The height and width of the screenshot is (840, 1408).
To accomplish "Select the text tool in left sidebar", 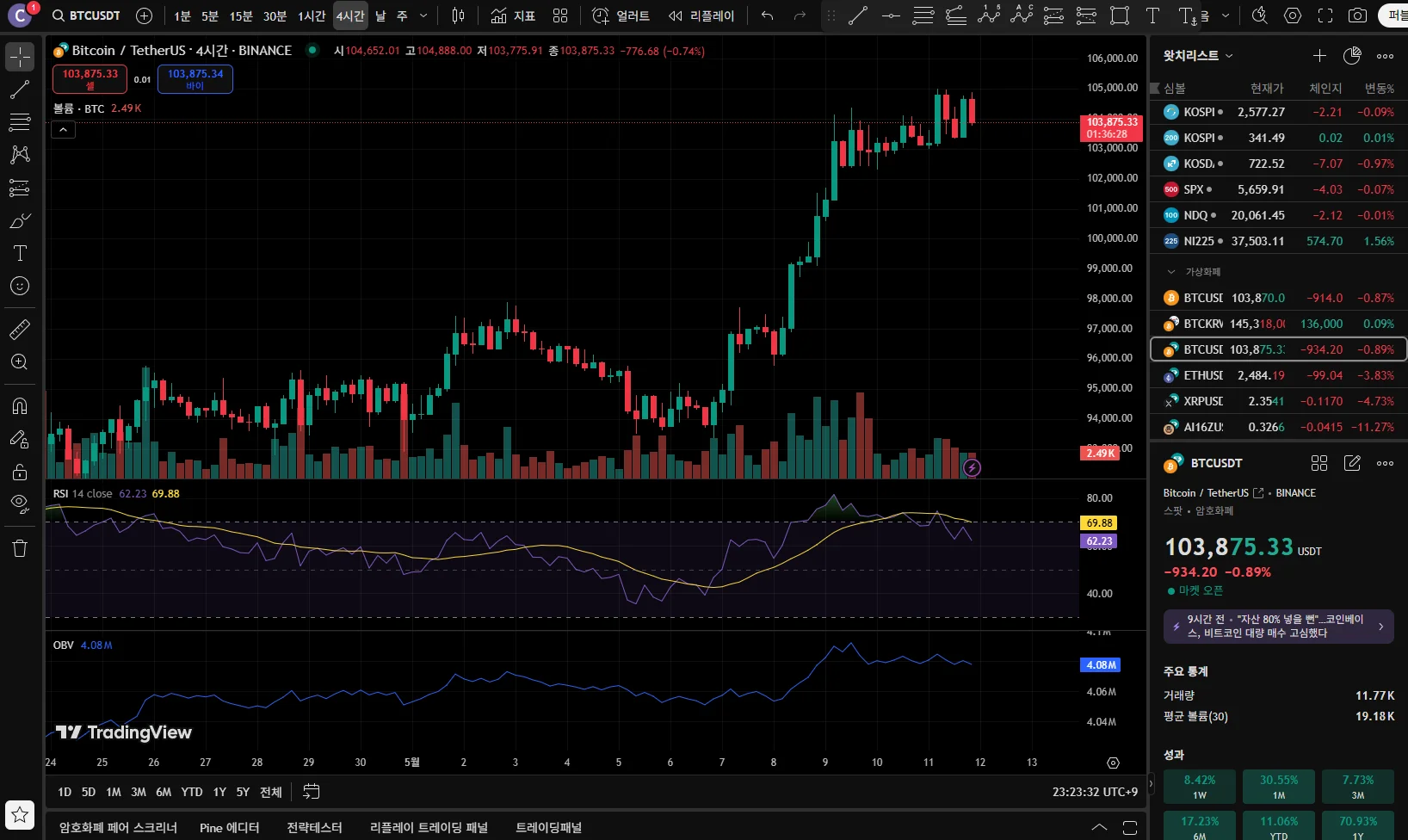I will pos(20,253).
